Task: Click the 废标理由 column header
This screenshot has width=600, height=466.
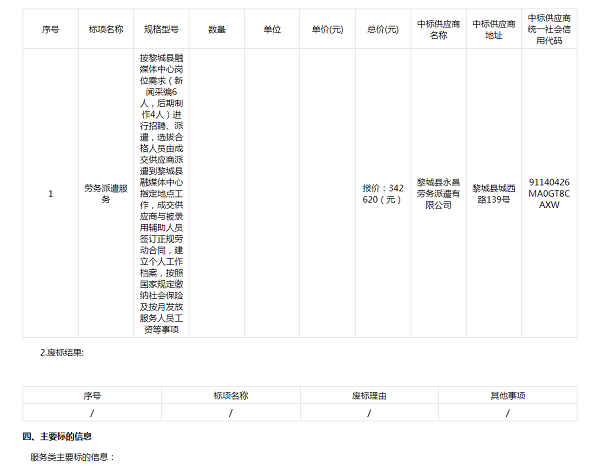Action: (x=368, y=395)
